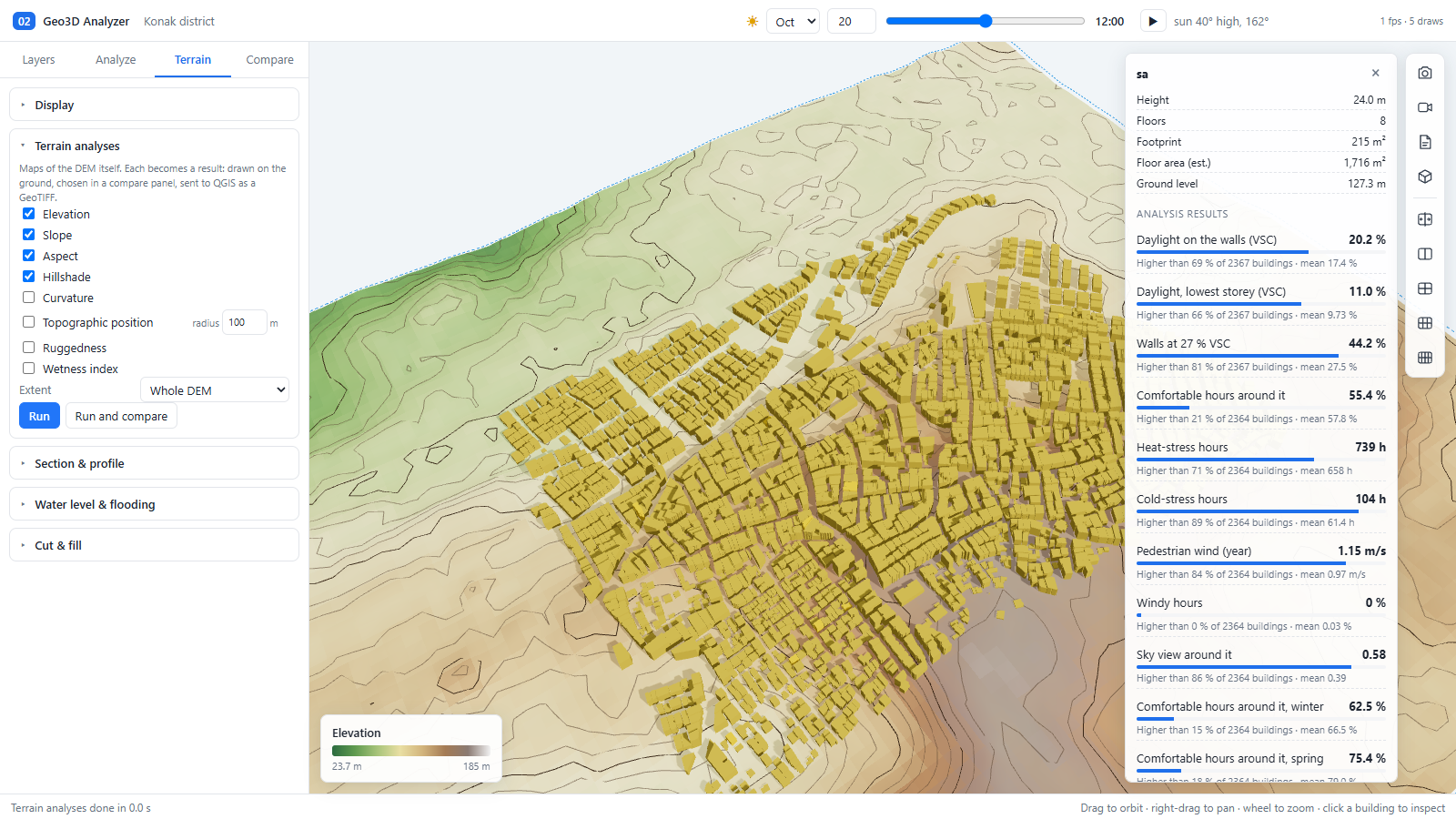Click the Terrain analyses done status text
The image size is (1456, 819).
[x=81, y=808]
